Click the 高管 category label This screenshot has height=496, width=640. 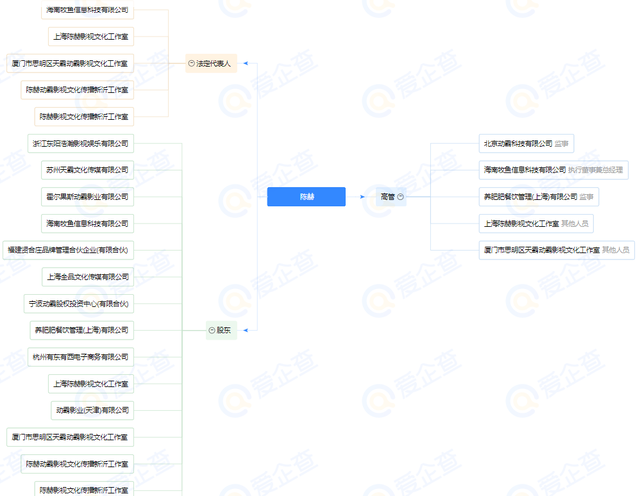[387, 197]
